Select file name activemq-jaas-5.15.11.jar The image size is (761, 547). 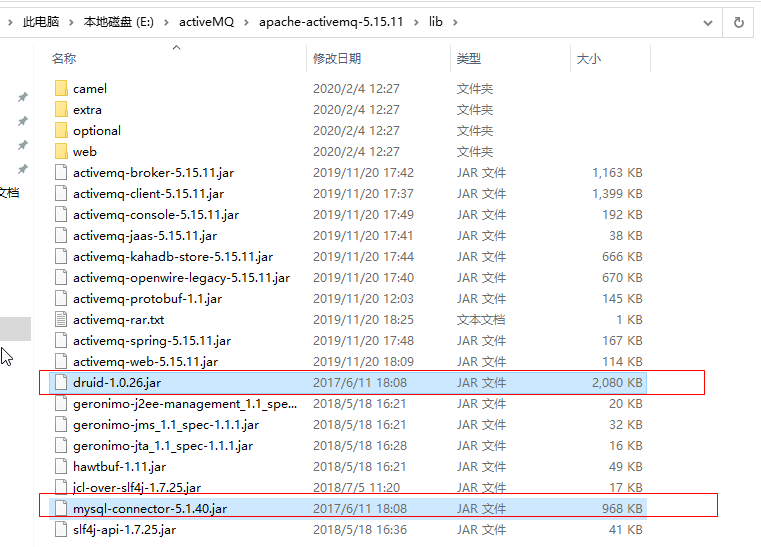pyautogui.click(x=145, y=235)
